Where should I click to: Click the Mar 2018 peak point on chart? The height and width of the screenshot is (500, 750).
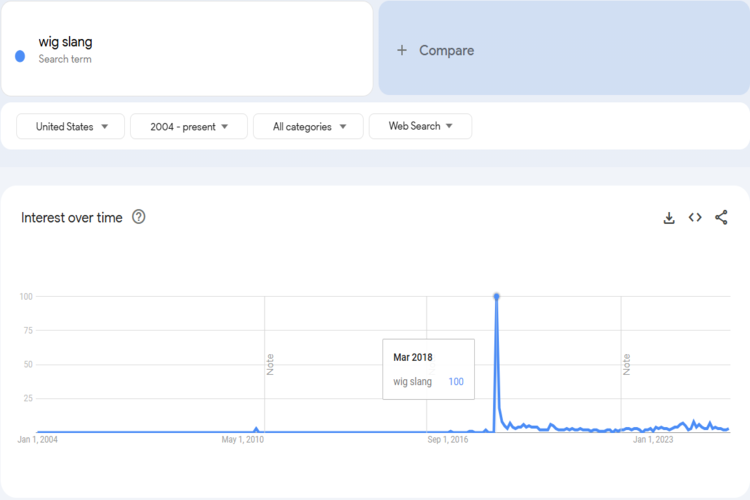[496, 297]
